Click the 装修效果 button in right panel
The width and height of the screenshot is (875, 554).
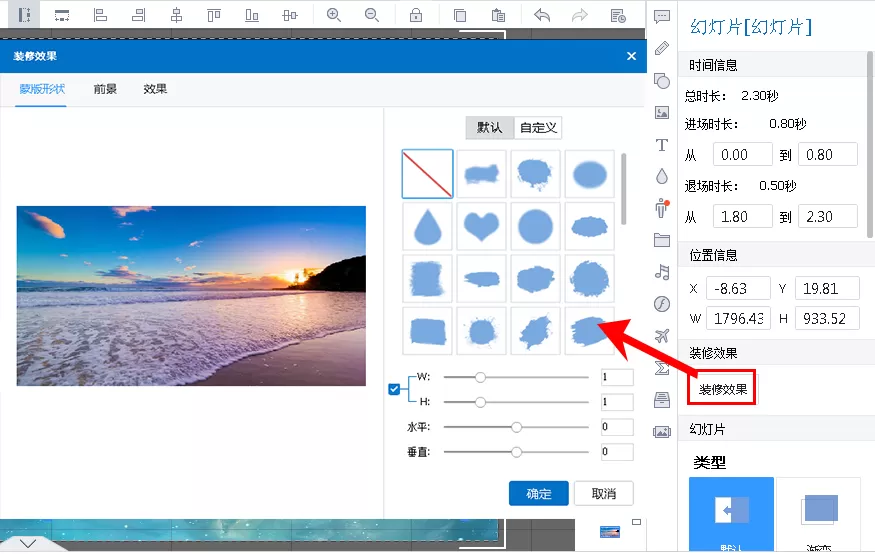coord(722,389)
